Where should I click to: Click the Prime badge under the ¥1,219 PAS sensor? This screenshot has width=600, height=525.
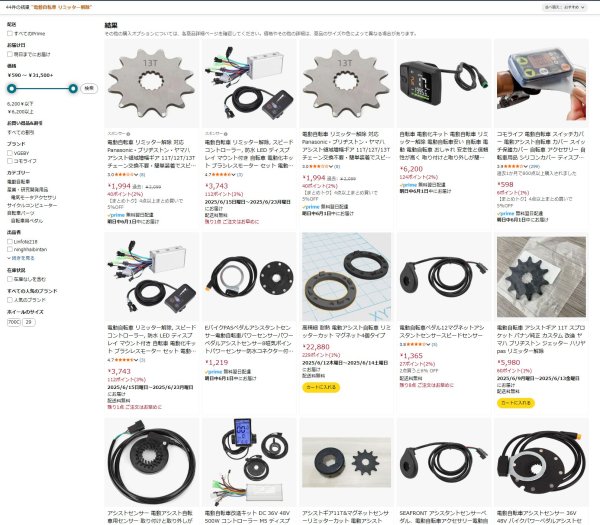213,372
